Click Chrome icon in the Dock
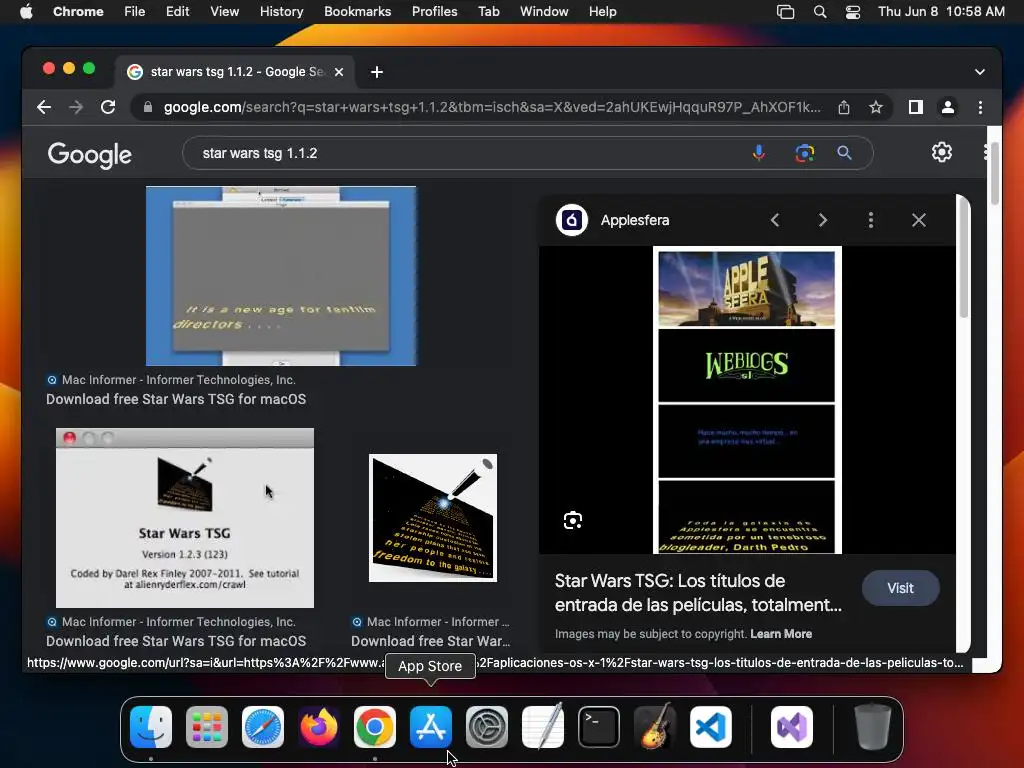Screen dimensions: 1024x768 point(375,727)
